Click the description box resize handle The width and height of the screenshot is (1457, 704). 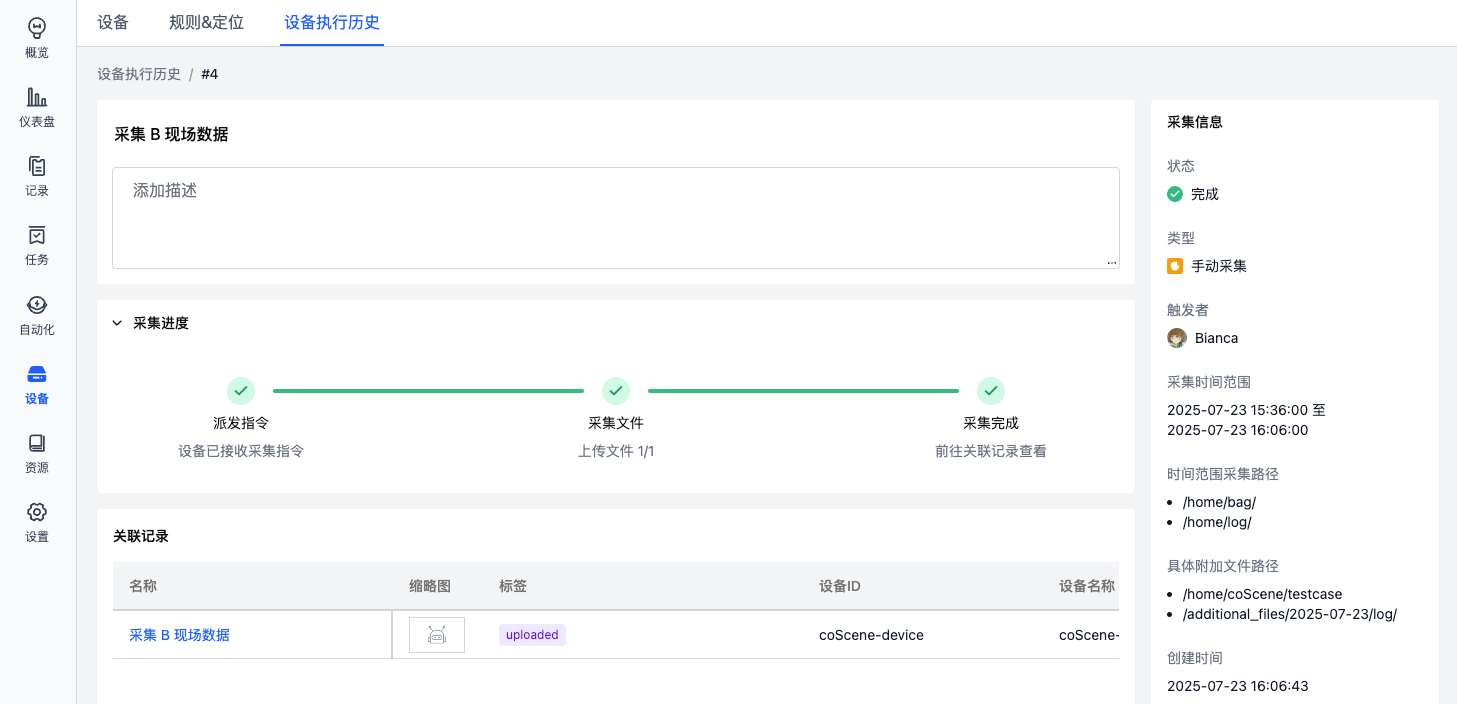tap(1112, 262)
